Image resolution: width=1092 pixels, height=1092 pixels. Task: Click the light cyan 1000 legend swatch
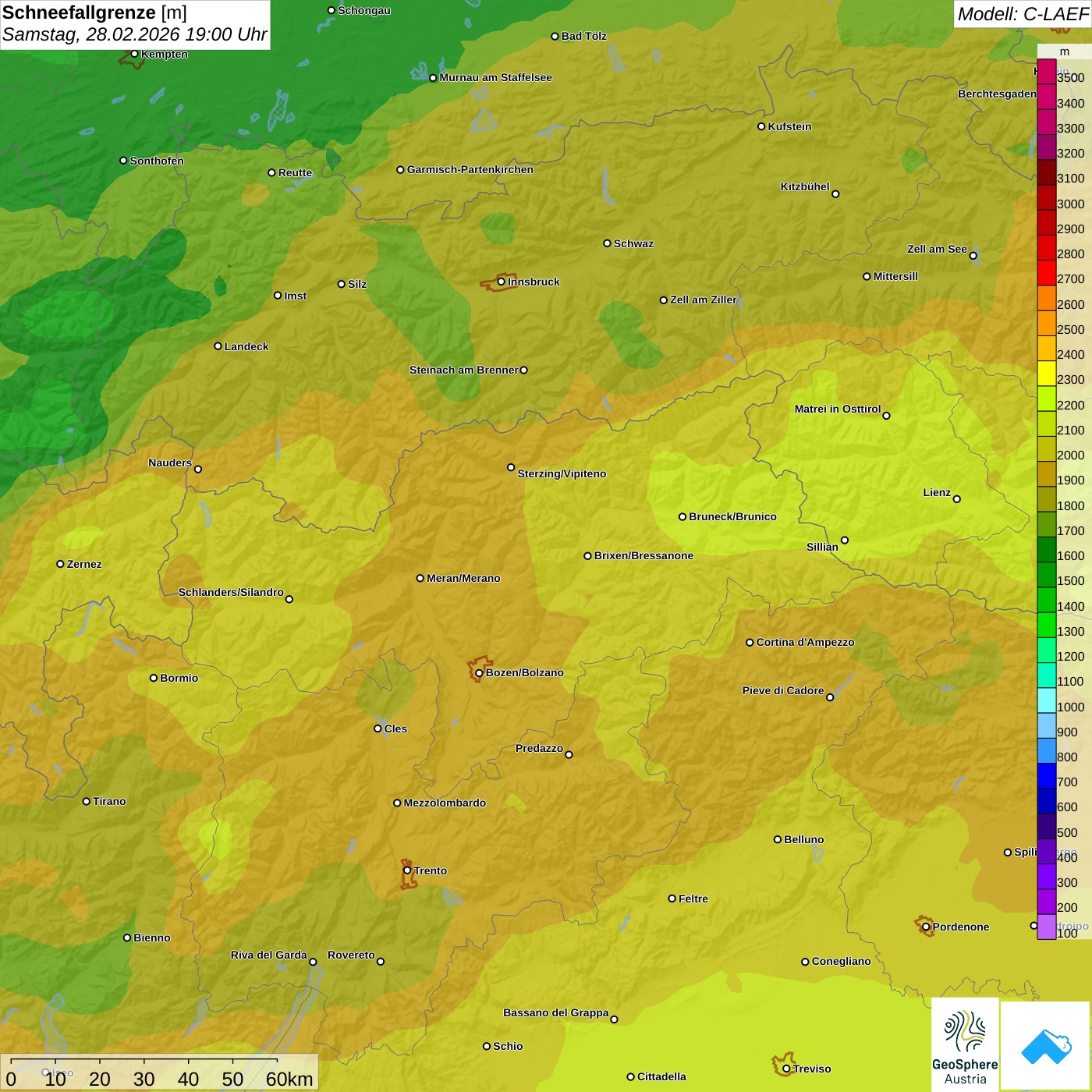tap(1046, 700)
